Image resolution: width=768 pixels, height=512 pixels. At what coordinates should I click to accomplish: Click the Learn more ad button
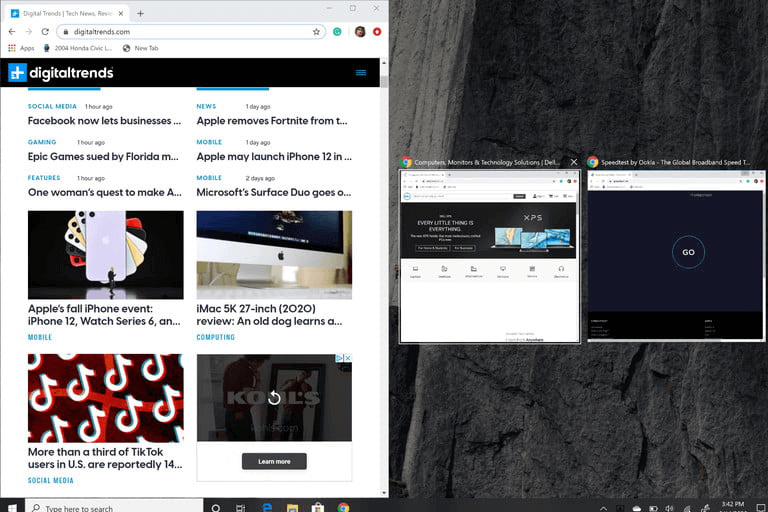(274, 461)
